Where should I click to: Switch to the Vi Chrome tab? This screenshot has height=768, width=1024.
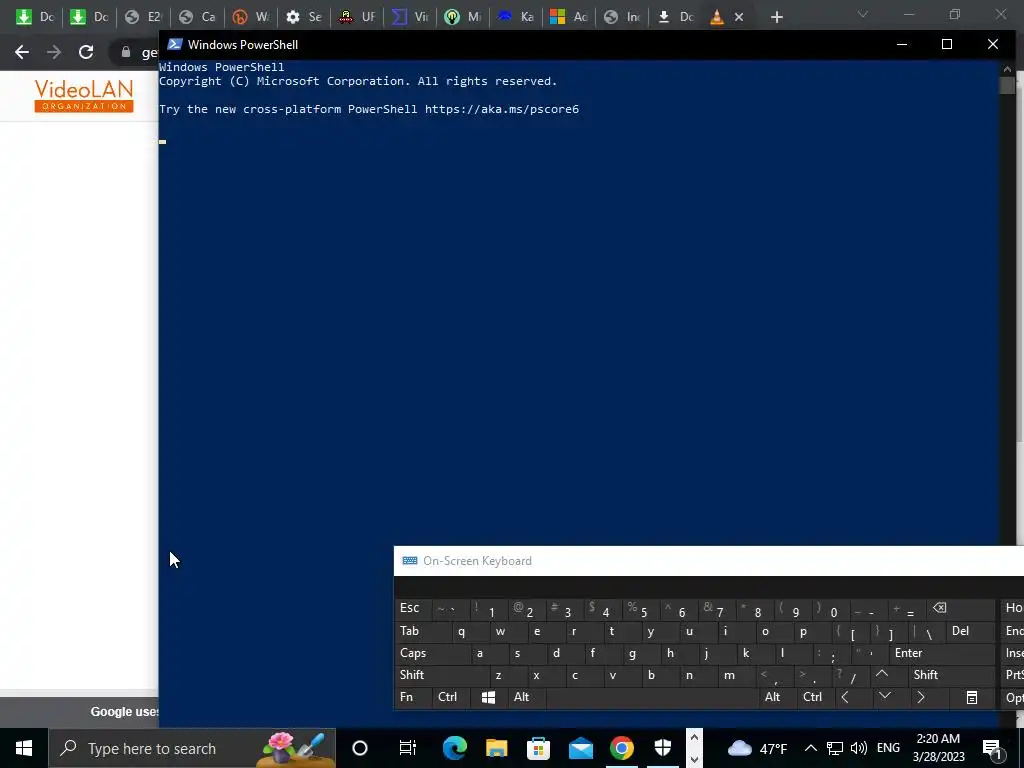[x=411, y=17]
